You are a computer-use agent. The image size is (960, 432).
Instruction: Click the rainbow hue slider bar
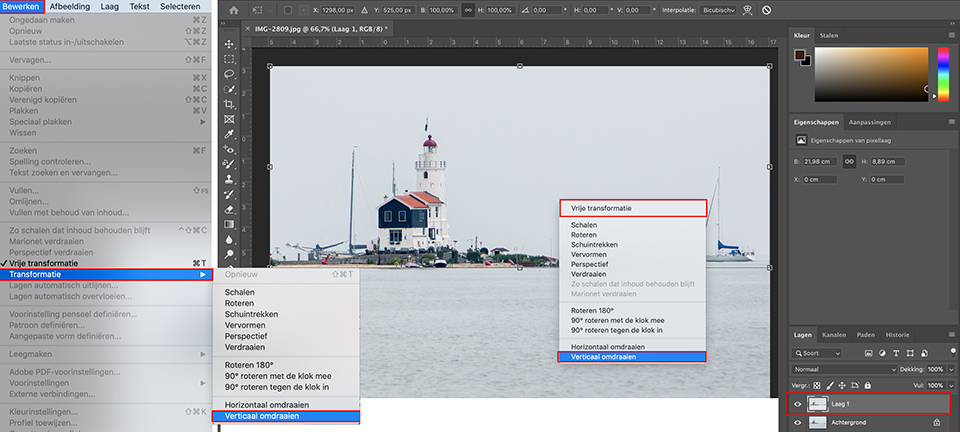click(943, 74)
